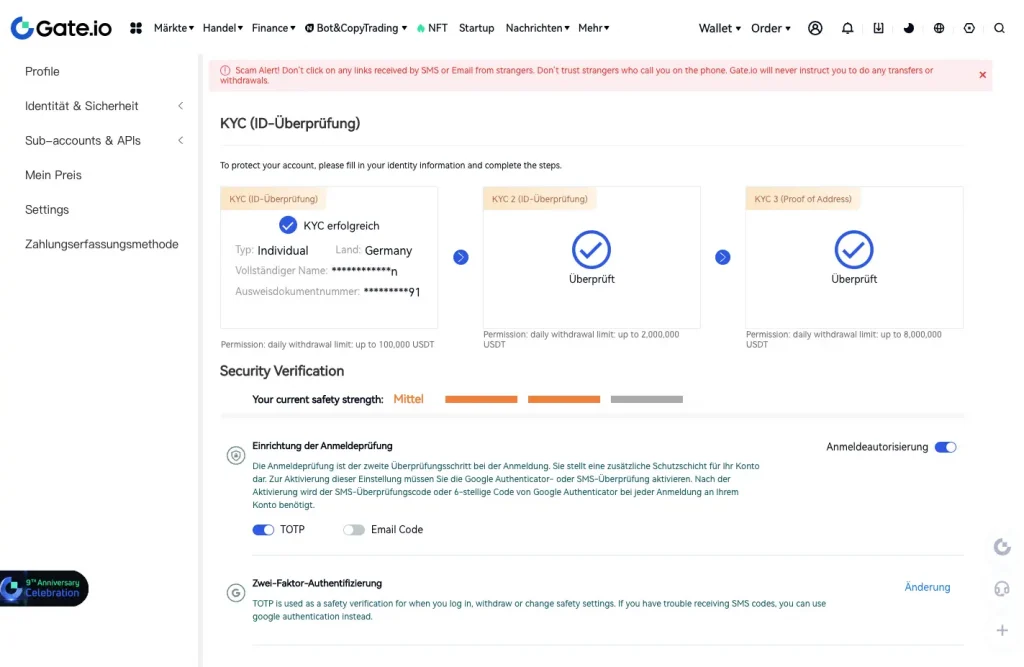Click the search magnifier icon
This screenshot has height=667, width=1024.
click(x=999, y=28)
